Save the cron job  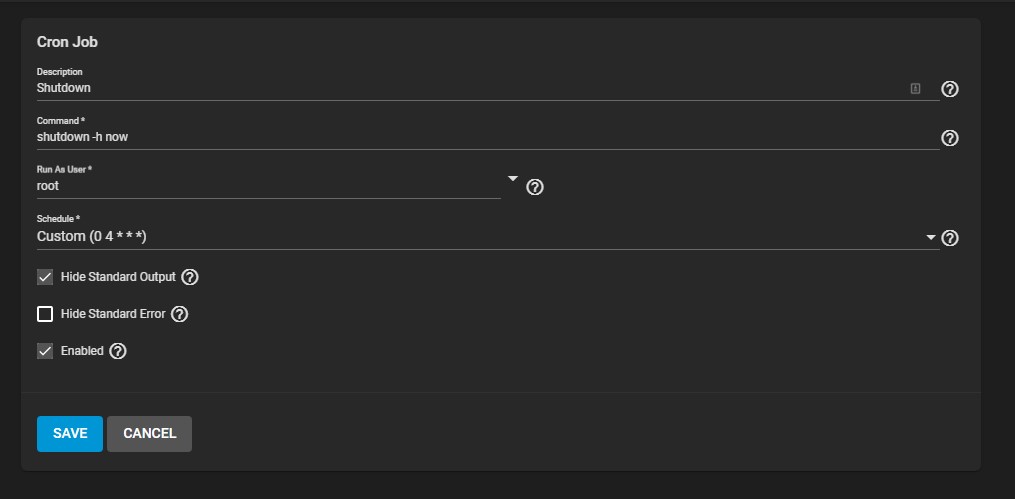[x=70, y=434]
